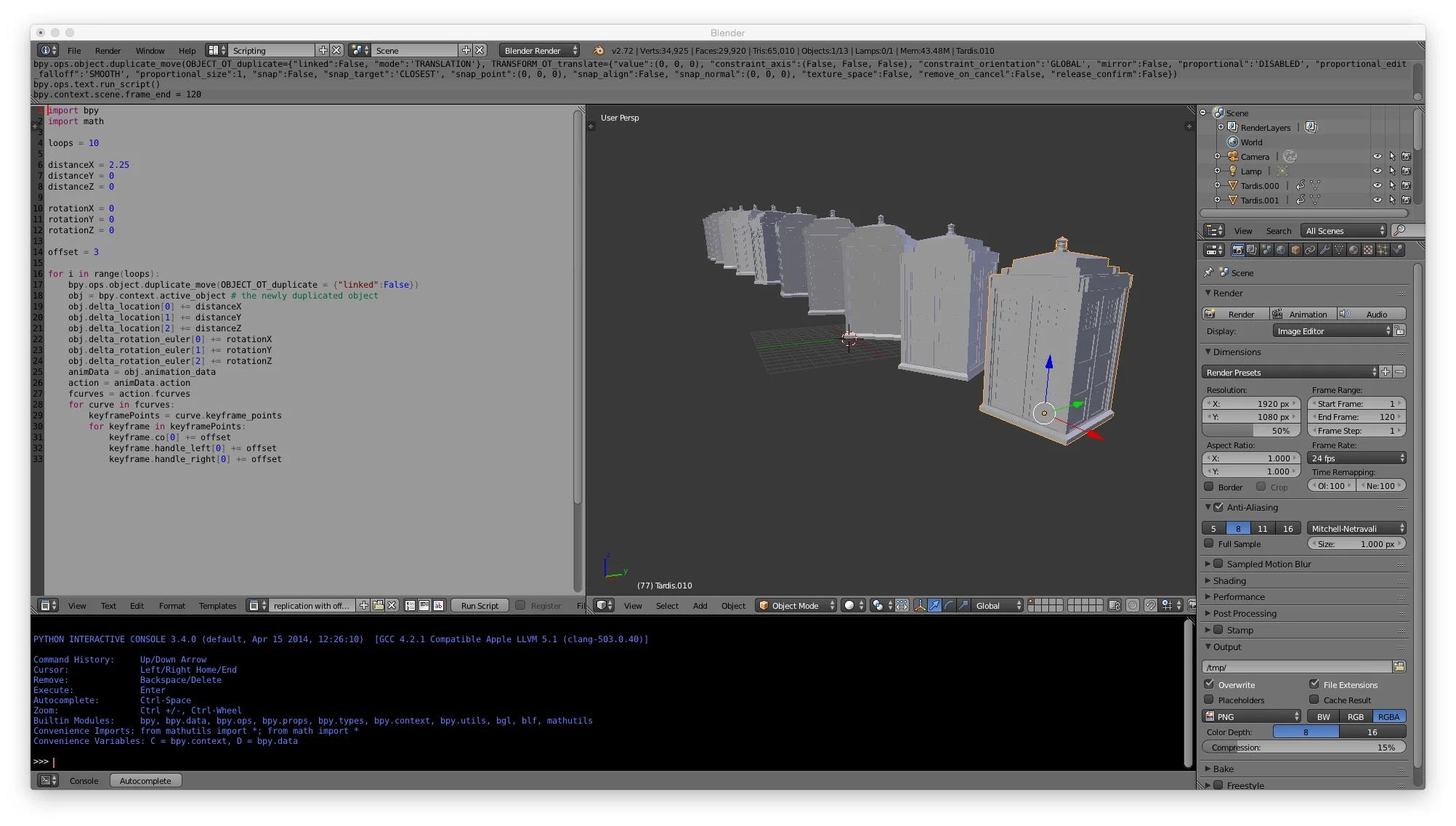Click the Run Script button
The height and width of the screenshot is (826, 1456).
tap(479, 604)
